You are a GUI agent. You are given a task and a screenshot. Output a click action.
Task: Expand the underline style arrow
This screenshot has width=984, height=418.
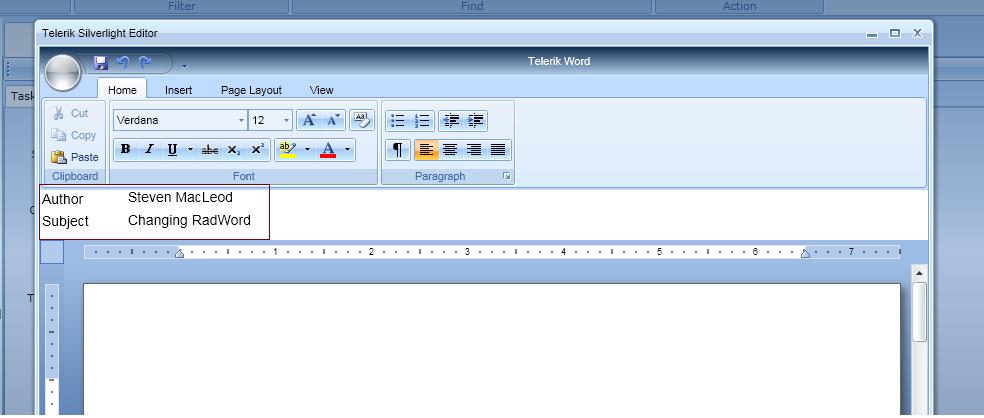click(190, 150)
